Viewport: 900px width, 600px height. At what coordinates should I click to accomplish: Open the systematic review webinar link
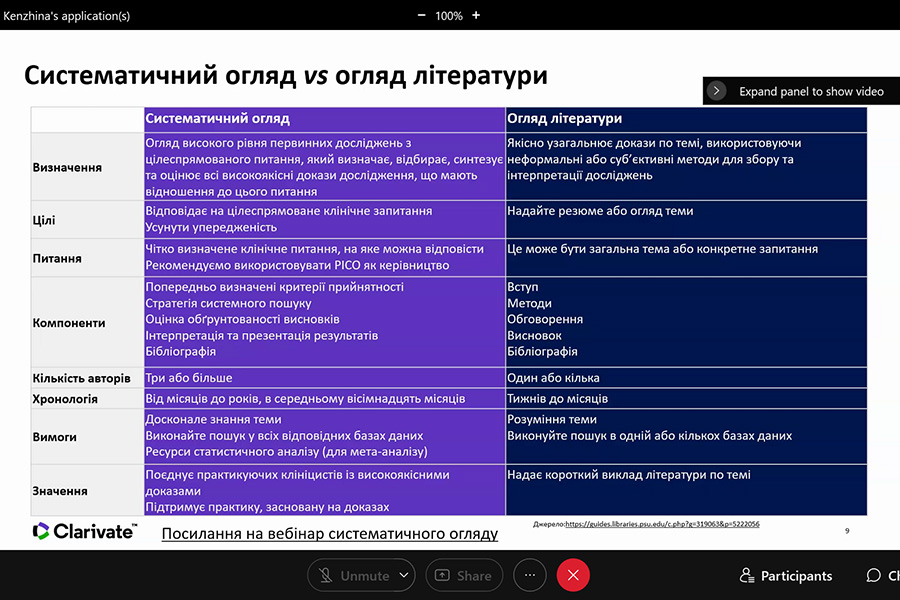(329, 533)
